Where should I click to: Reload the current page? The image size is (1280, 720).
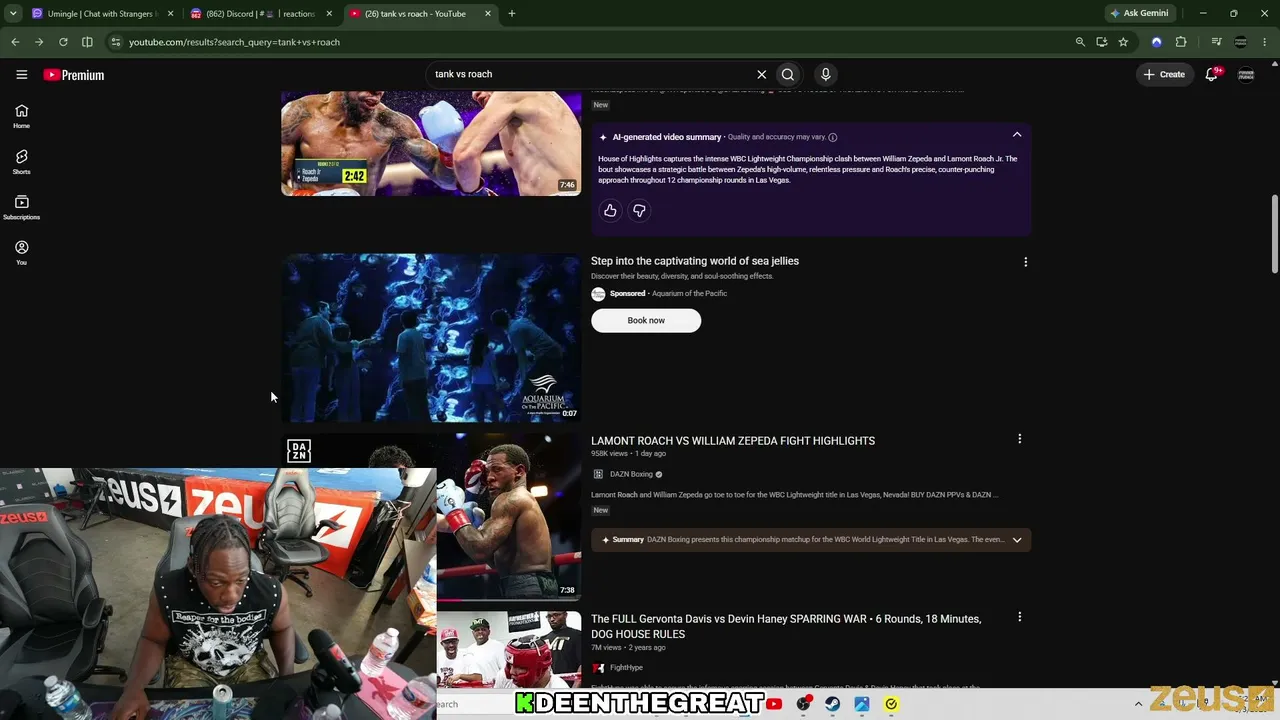[x=63, y=42]
